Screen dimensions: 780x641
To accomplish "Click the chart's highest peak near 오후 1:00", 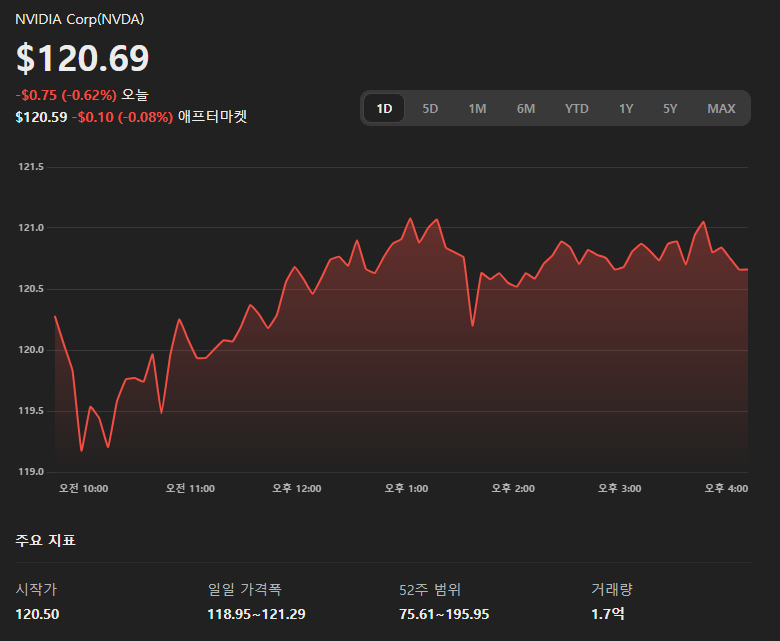I will pos(410,218).
